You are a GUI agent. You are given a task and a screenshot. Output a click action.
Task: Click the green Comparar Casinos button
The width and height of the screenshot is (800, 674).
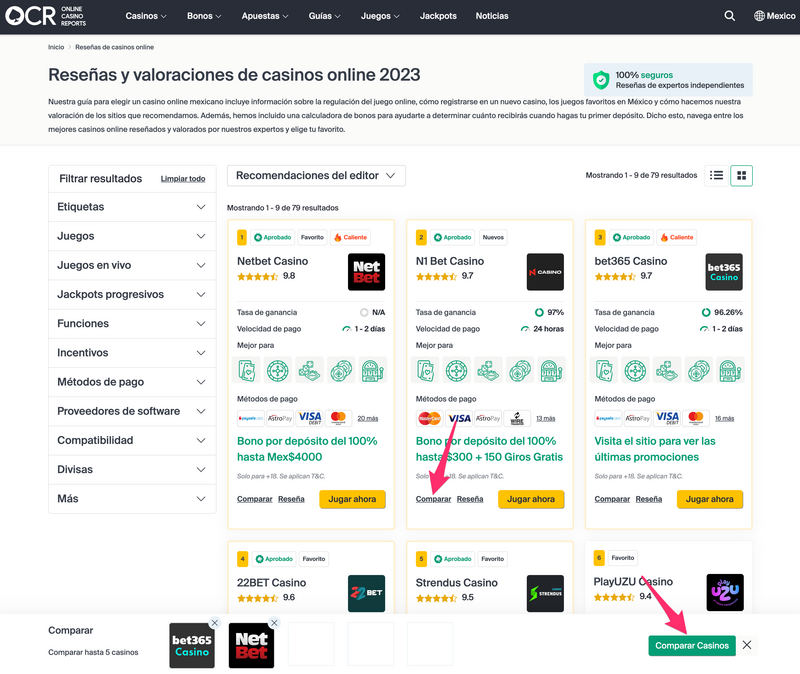pos(692,645)
